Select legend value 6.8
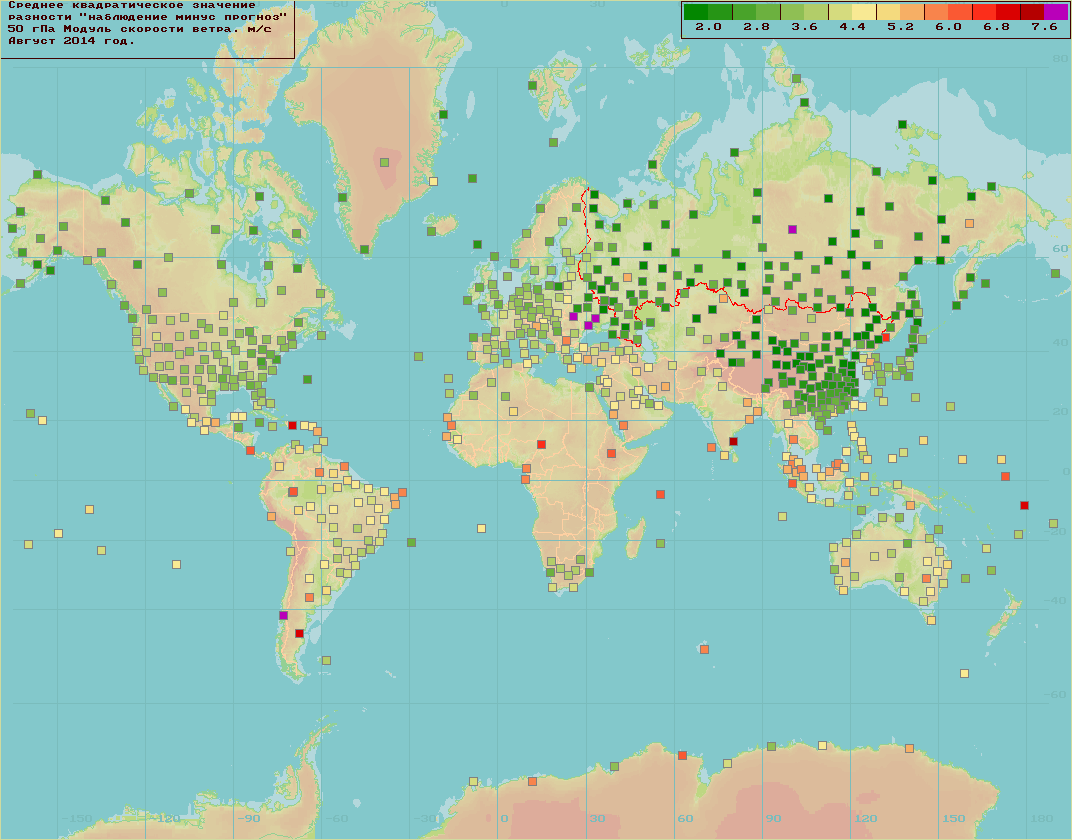The height and width of the screenshot is (840, 1072). coord(996,27)
